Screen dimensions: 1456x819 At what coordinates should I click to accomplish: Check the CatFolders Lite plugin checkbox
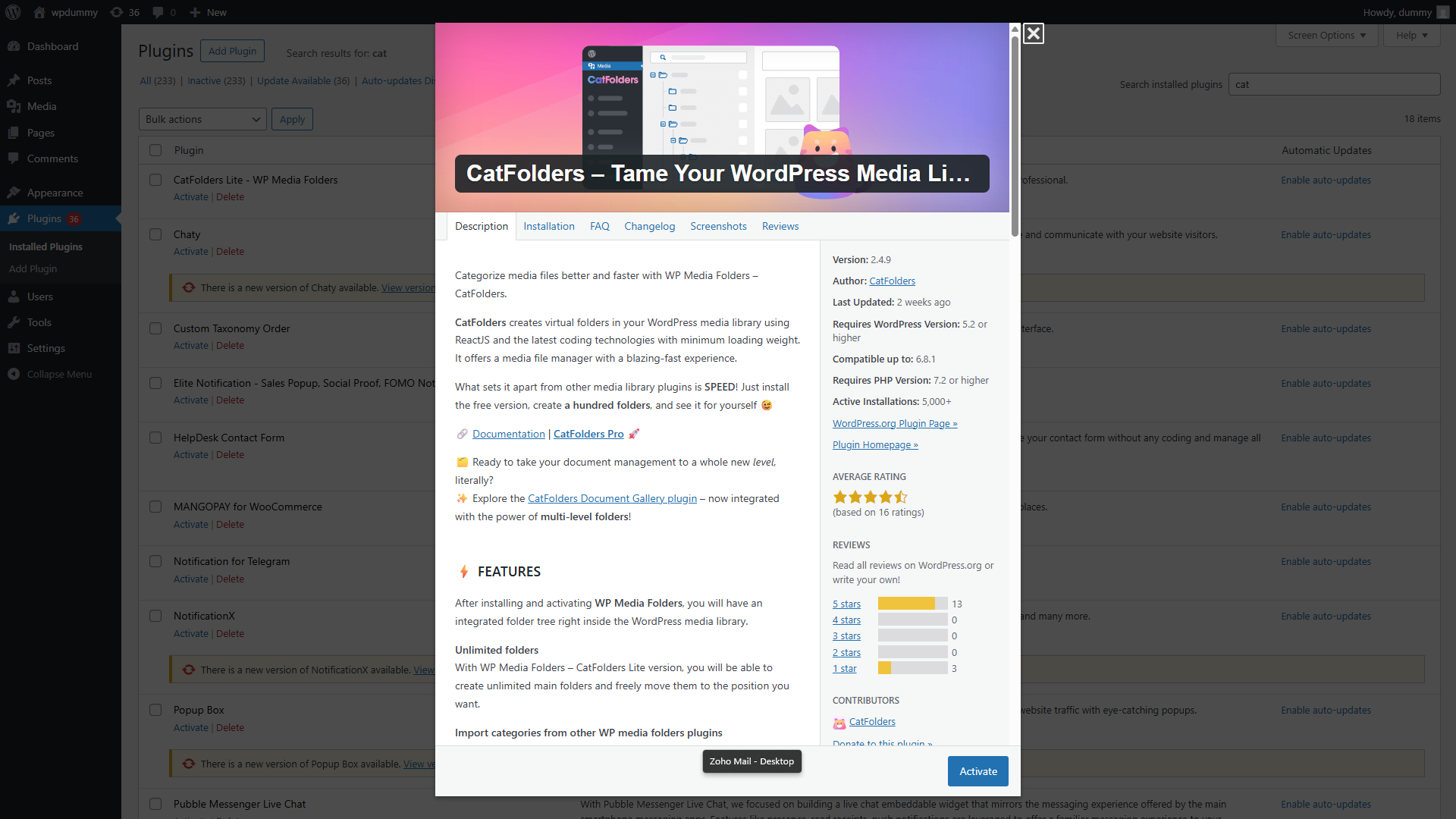155,180
